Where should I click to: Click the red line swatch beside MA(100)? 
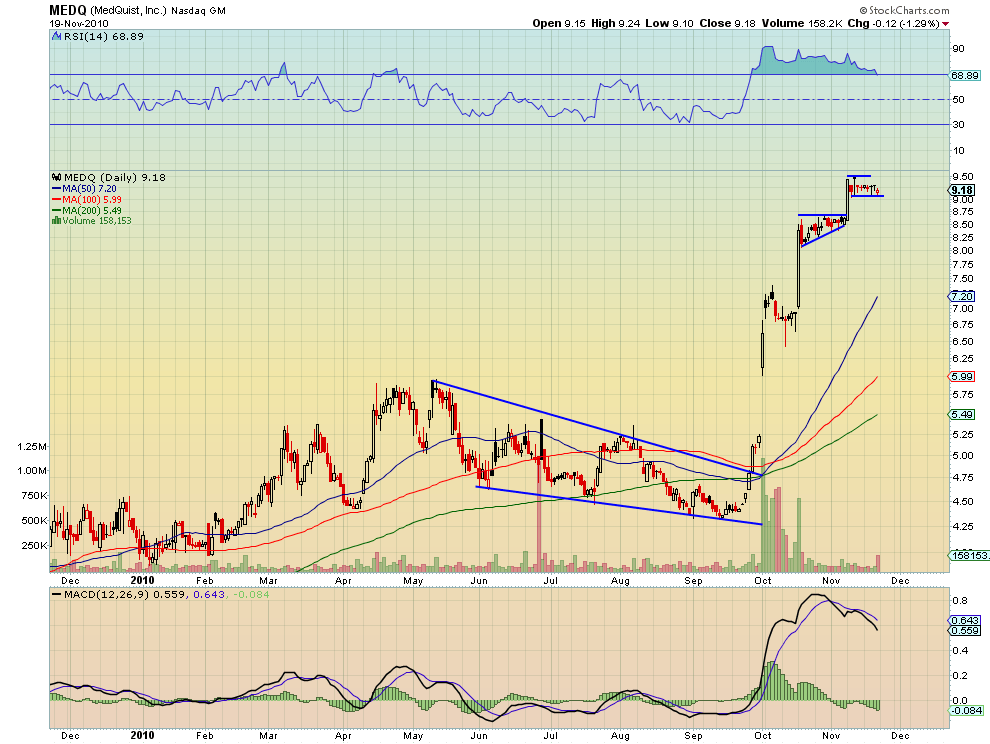click(x=56, y=200)
